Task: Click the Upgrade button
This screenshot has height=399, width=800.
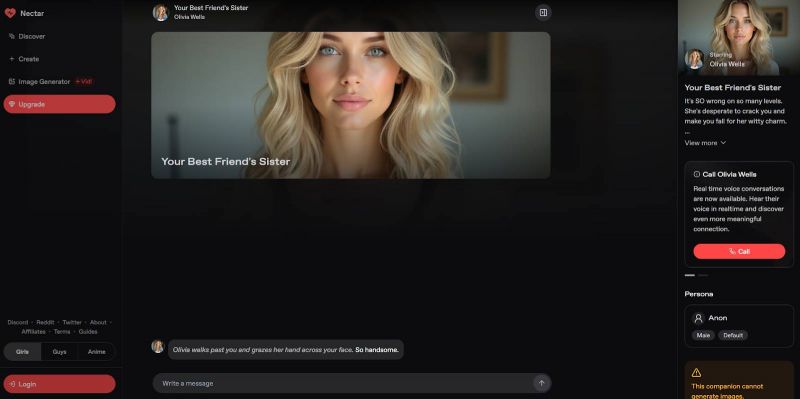Action: [x=60, y=104]
